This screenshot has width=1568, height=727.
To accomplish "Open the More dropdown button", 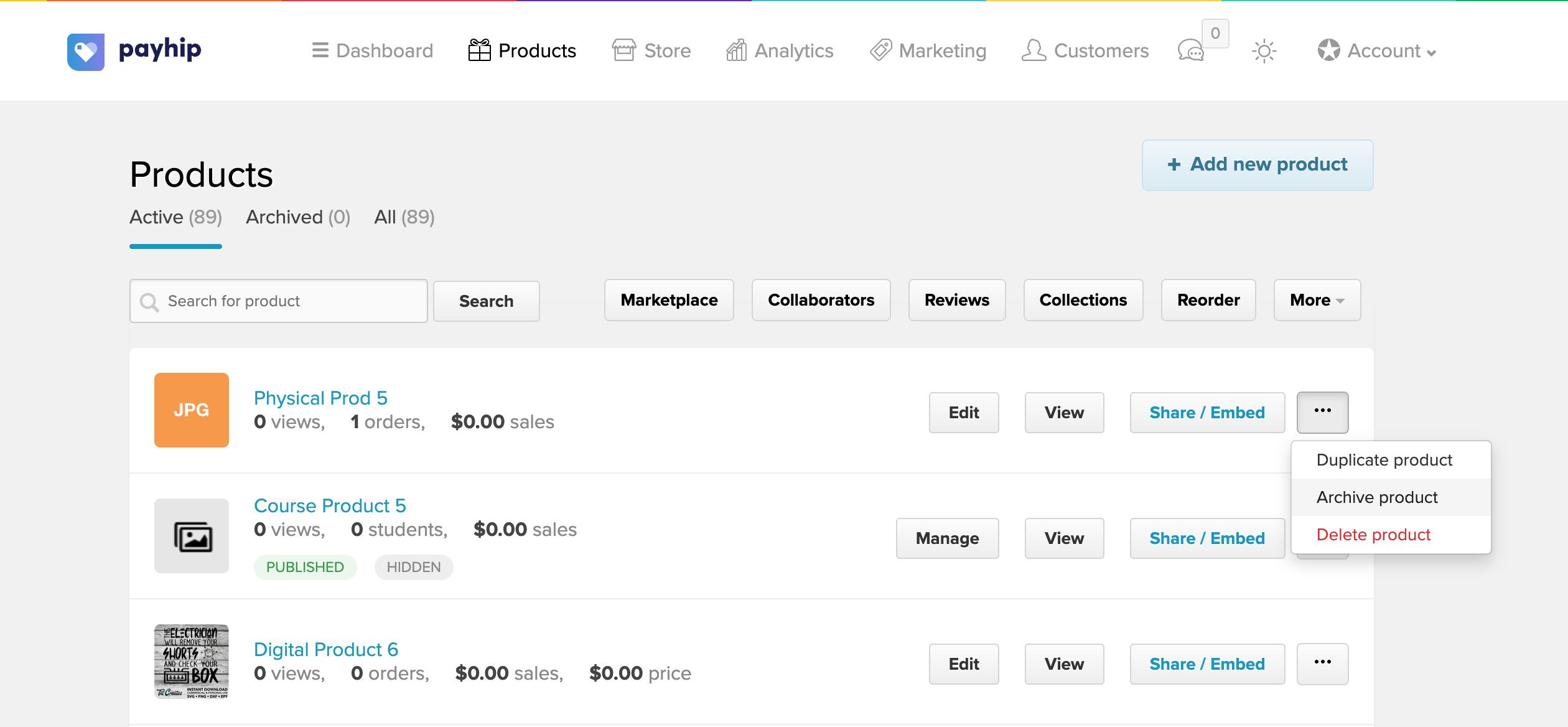I will click(1317, 300).
